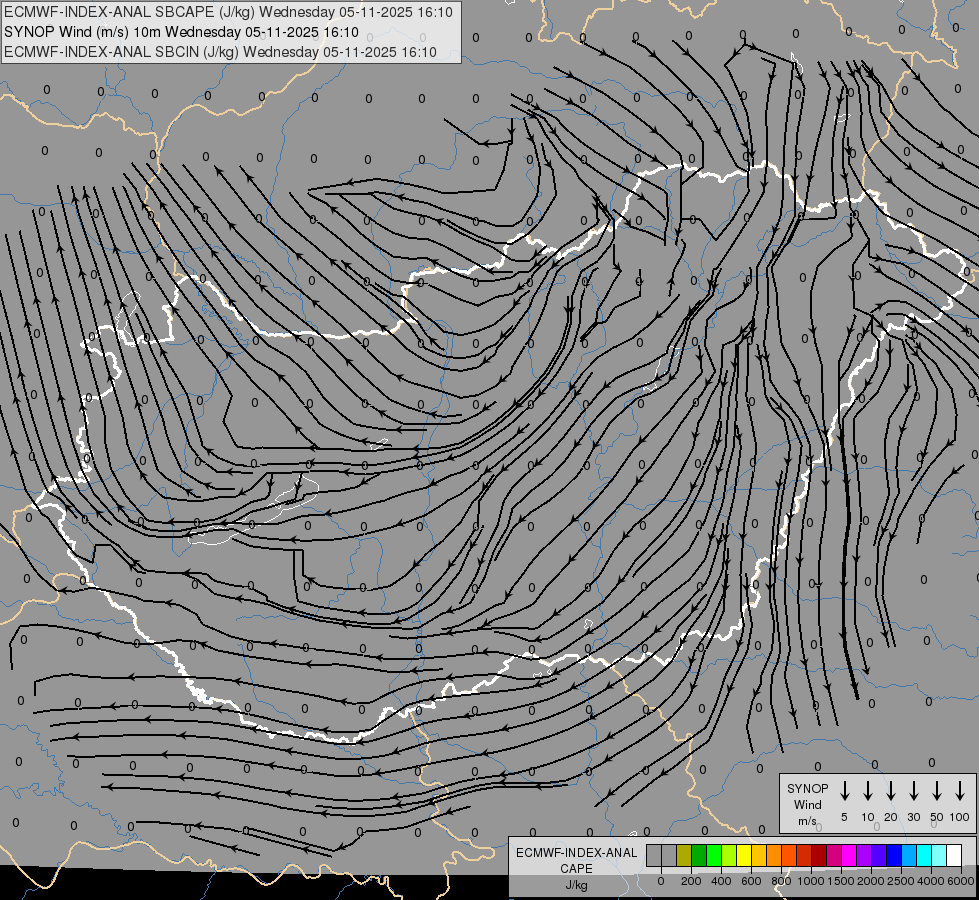Screen dimensions: 979x900
Task: Select the olive CAPE swatch right of 0
Action: point(684,856)
